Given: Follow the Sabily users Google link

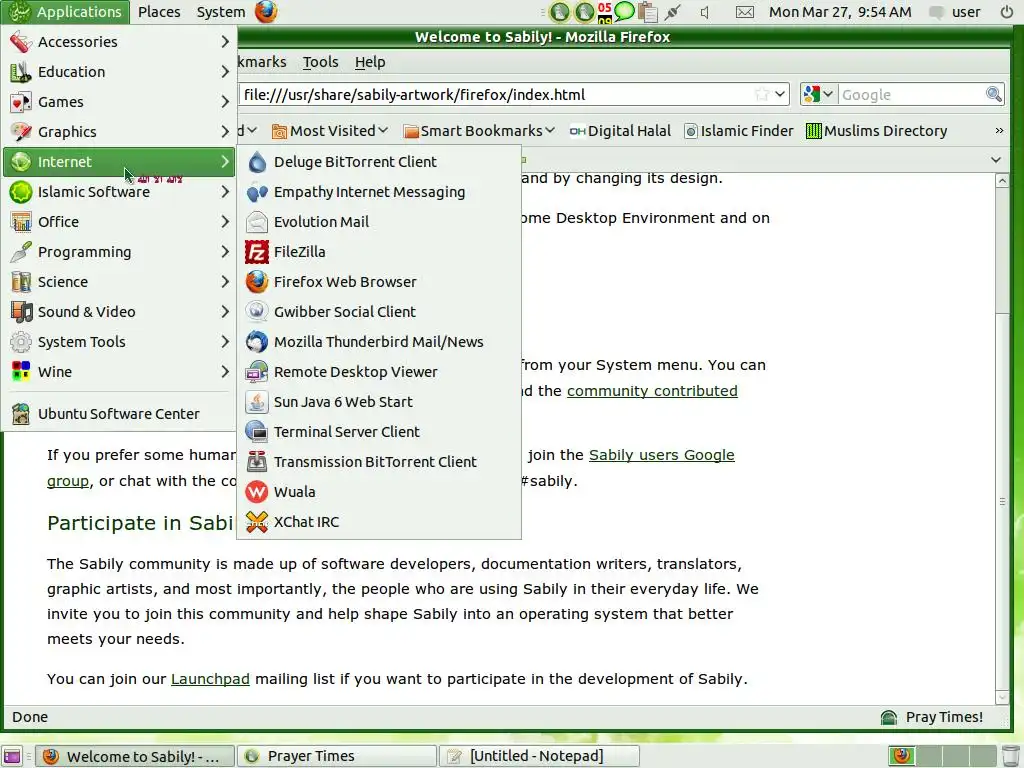Looking at the screenshot, I should [662, 455].
